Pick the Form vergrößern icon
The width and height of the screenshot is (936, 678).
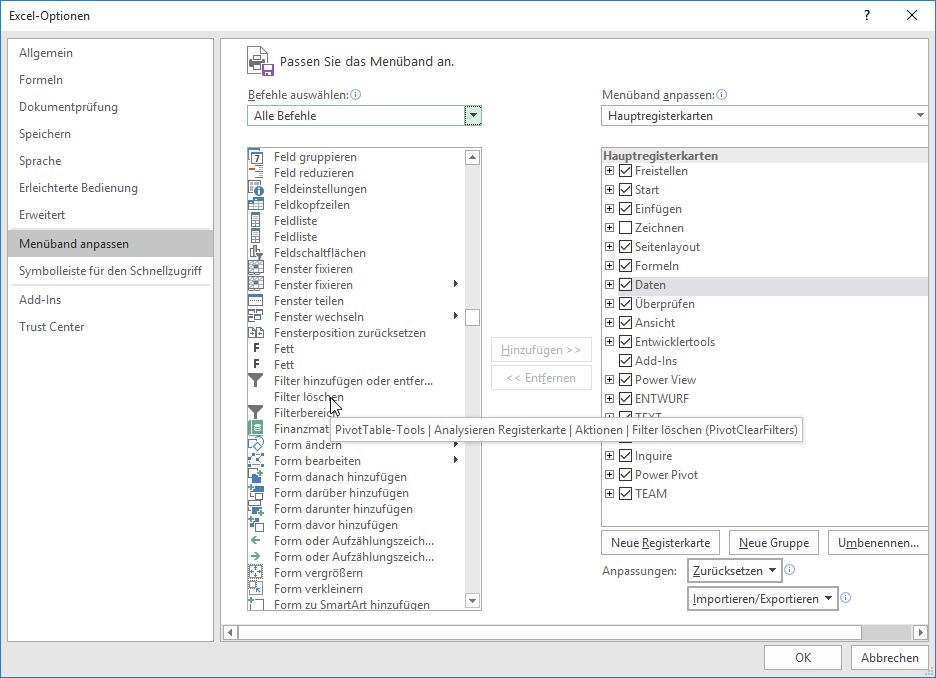255,573
